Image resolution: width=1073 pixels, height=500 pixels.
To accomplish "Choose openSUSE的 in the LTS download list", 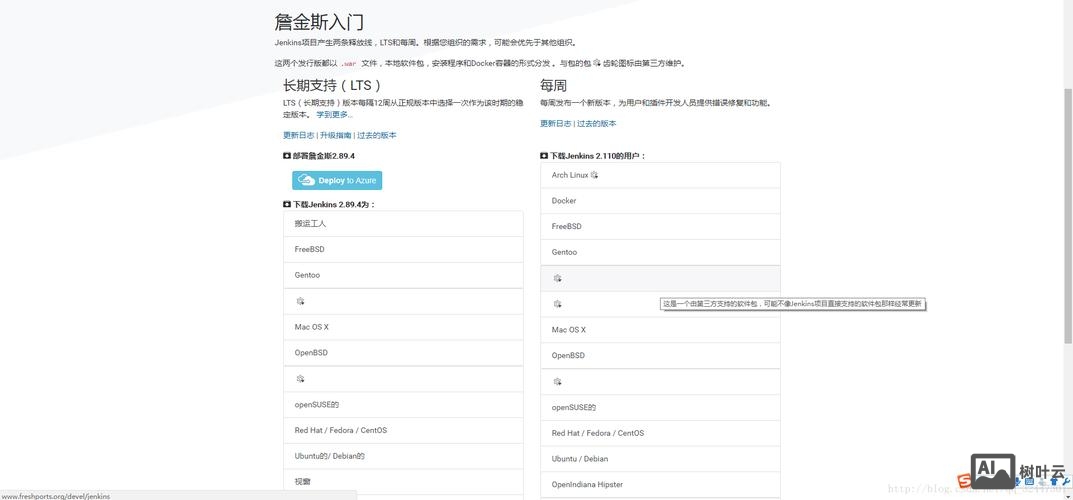I will (x=403, y=404).
